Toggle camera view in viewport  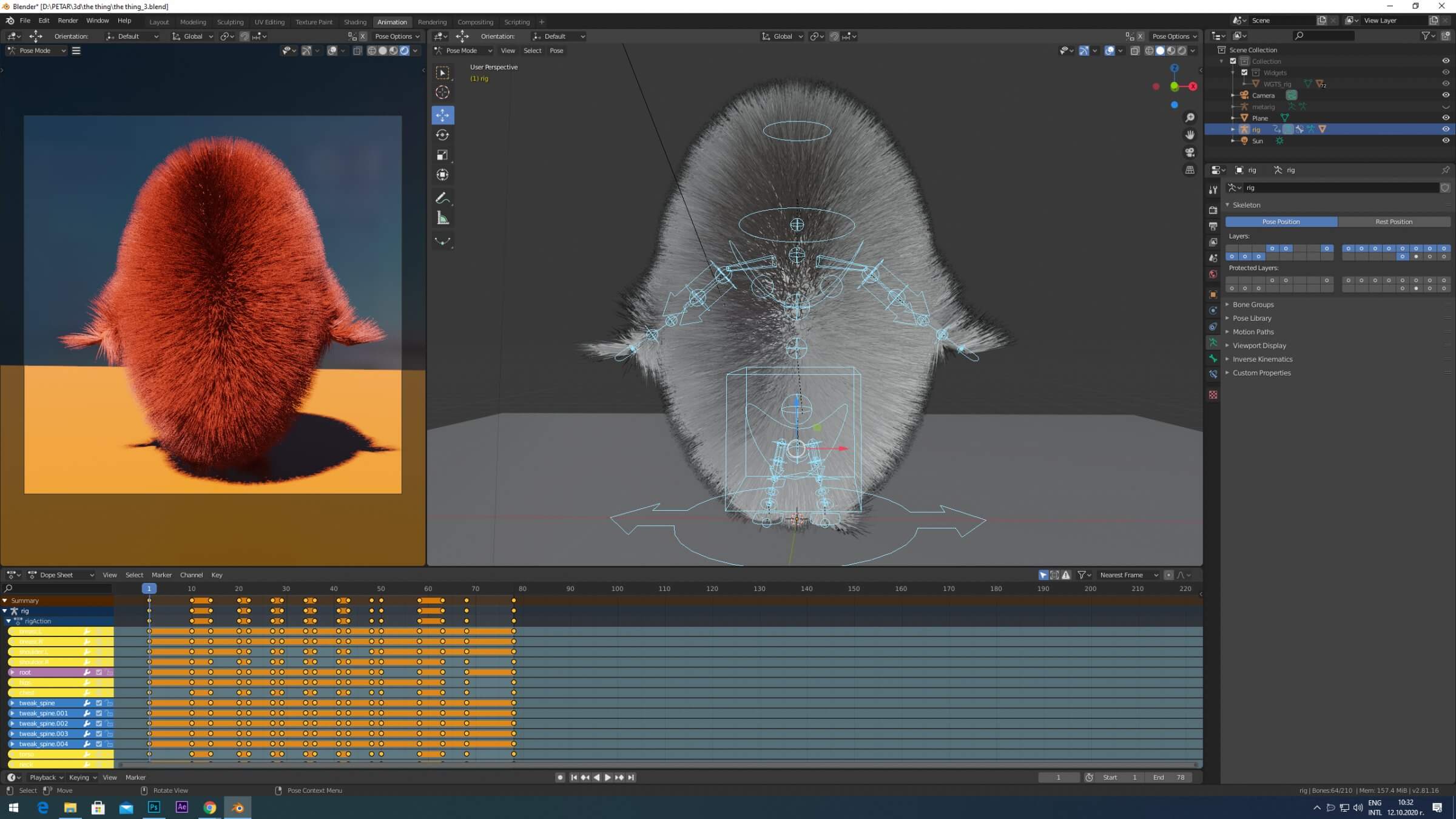tap(1190, 152)
